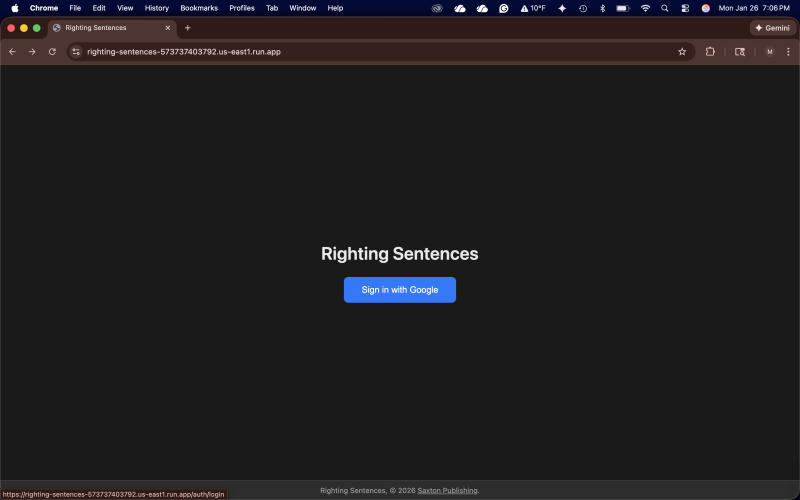The image size is (800, 500).
Task: Check the battery status icon
Action: pos(623,8)
